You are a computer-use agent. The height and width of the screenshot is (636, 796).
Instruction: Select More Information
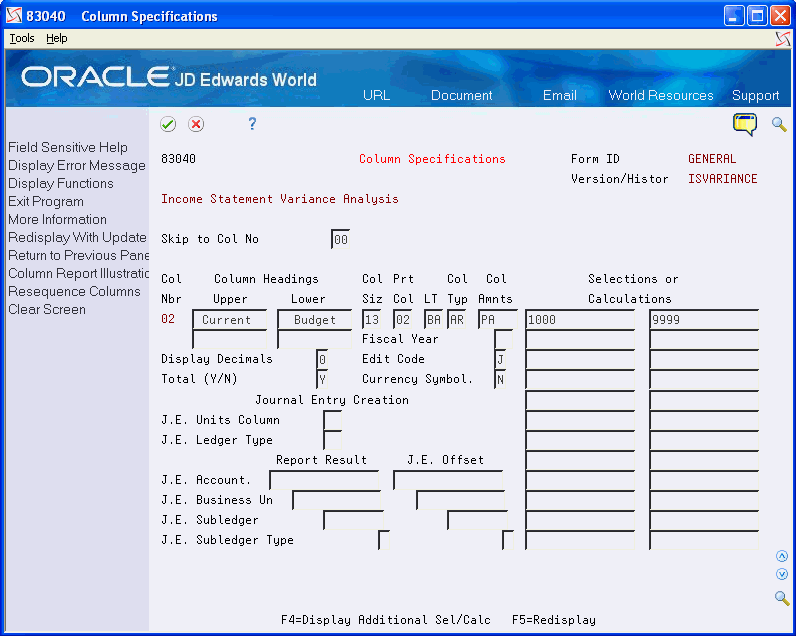click(x=57, y=219)
